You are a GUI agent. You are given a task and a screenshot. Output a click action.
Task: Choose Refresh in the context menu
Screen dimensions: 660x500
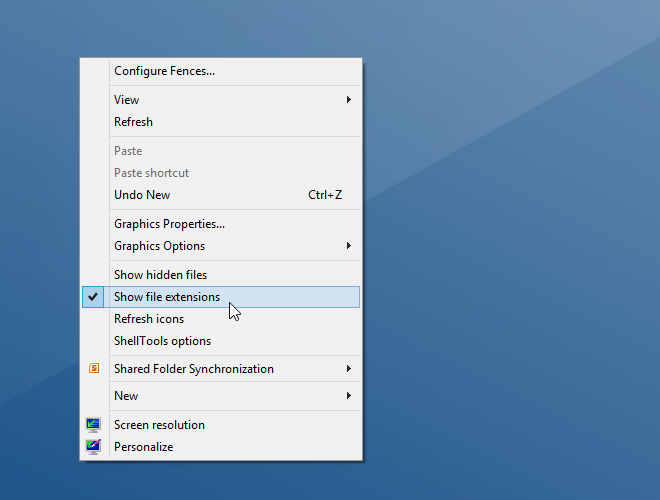(x=221, y=122)
